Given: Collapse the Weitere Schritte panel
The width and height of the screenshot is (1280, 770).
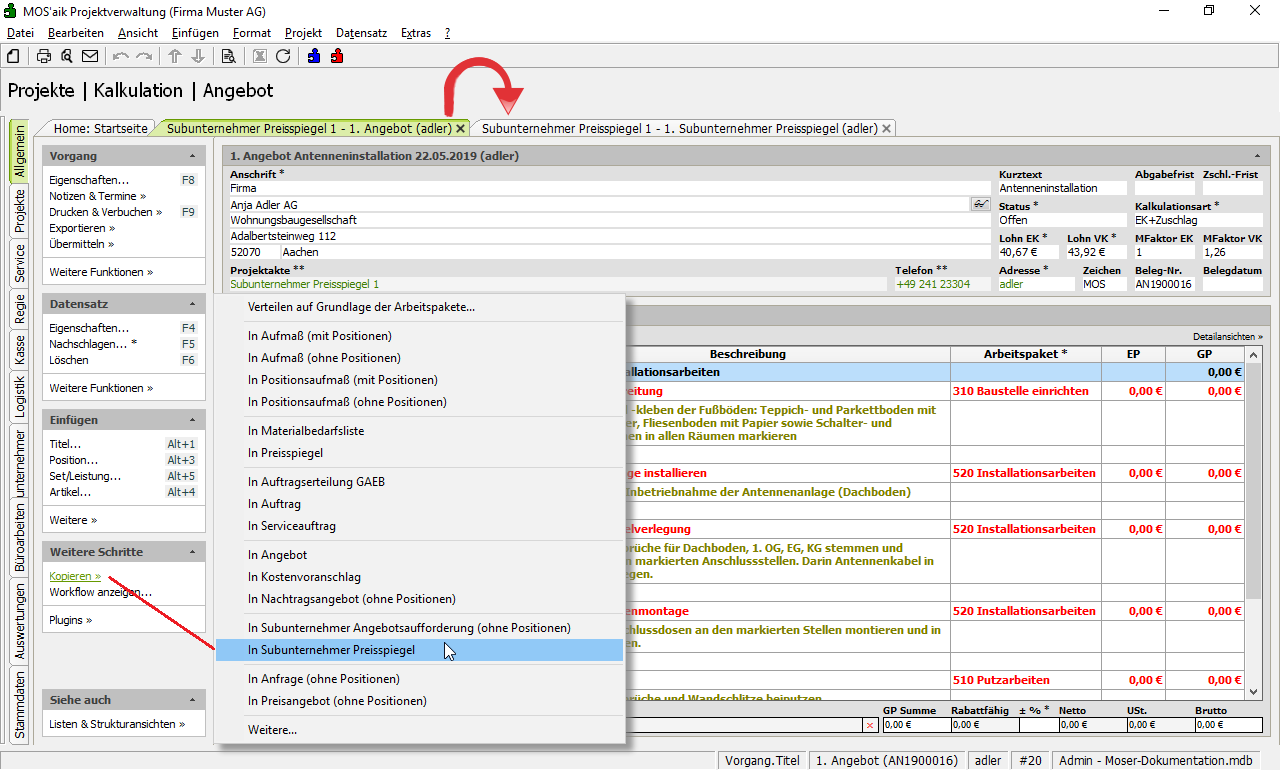Looking at the screenshot, I should (x=192, y=552).
